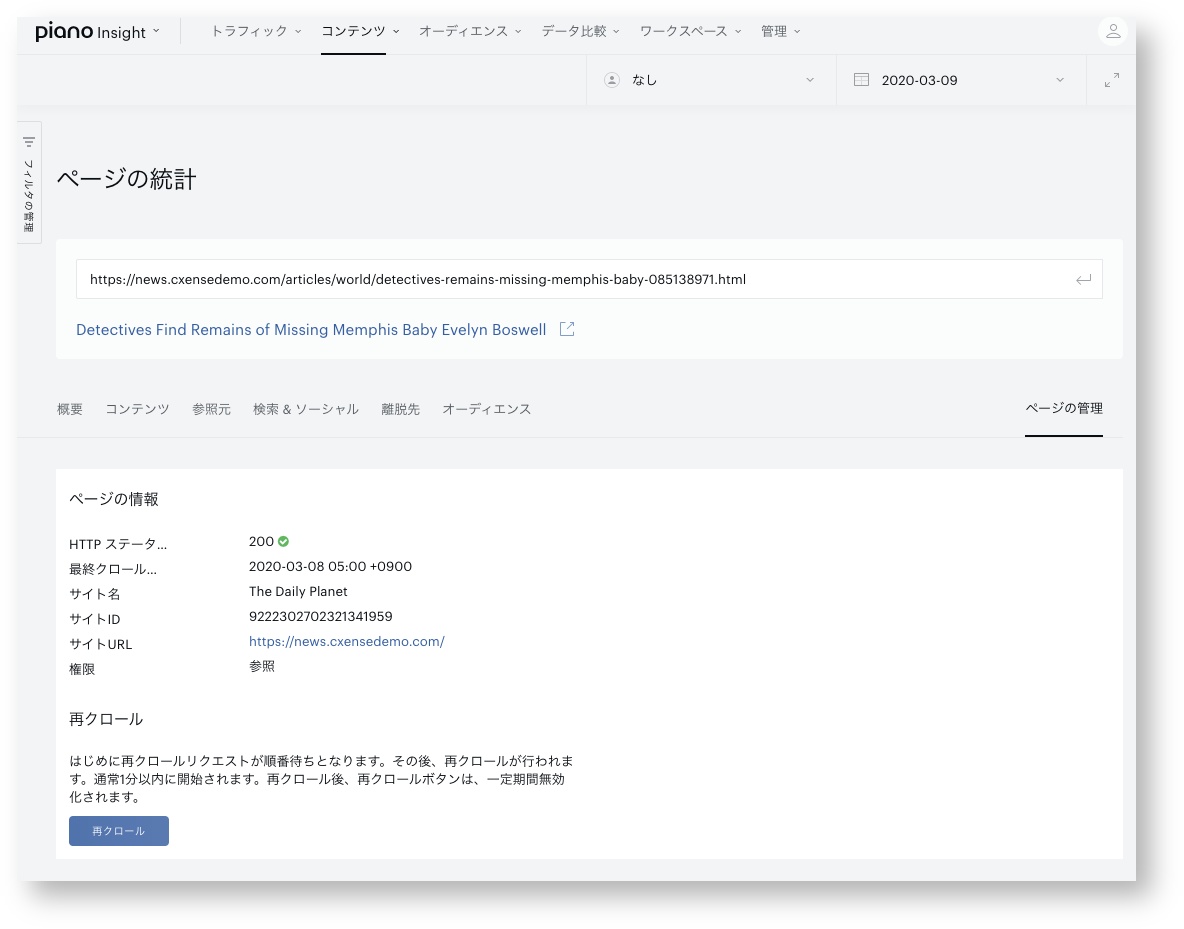Click the 権限 label
Image resolution: width=1184 pixels, height=929 pixels.
pyautogui.click(x=82, y=668)
